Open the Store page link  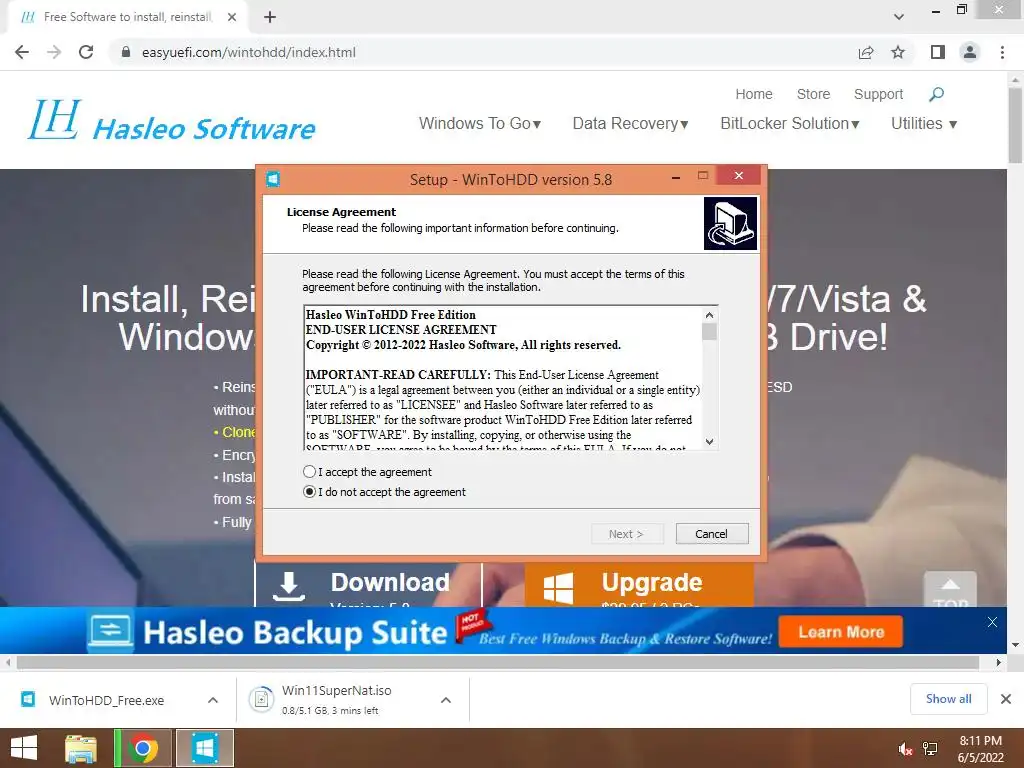813,94
